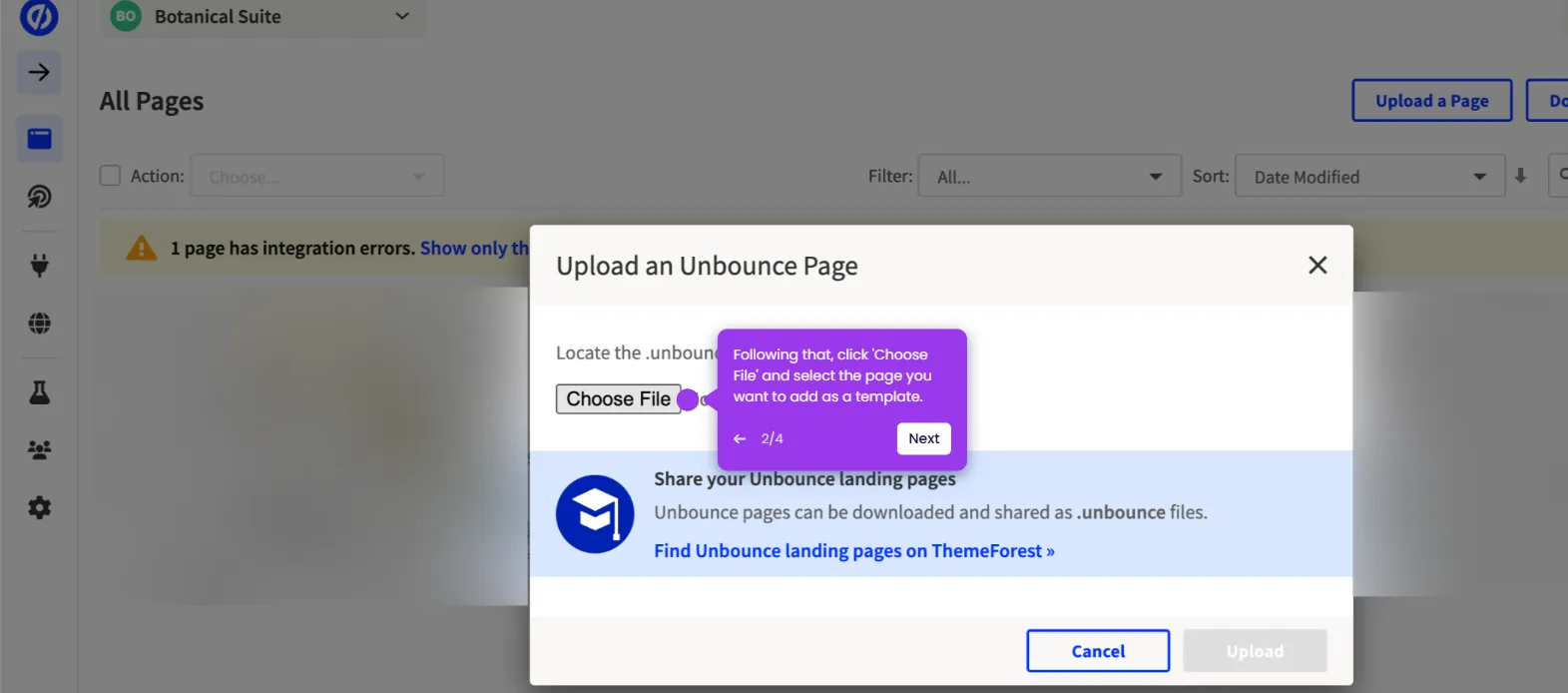Click the Upload a Page button
This screenshot has width=1568, height=693.
click(1431, 101)
